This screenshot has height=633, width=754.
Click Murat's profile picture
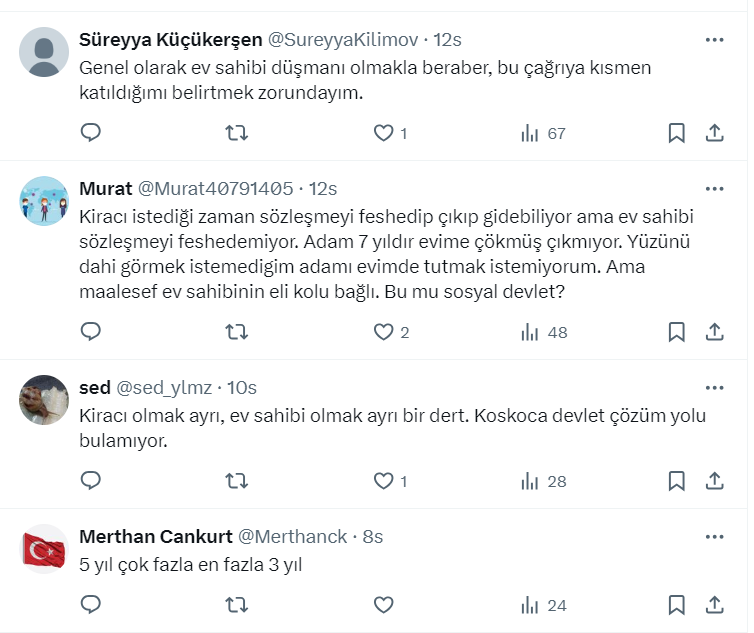click(x=44, y=201)
